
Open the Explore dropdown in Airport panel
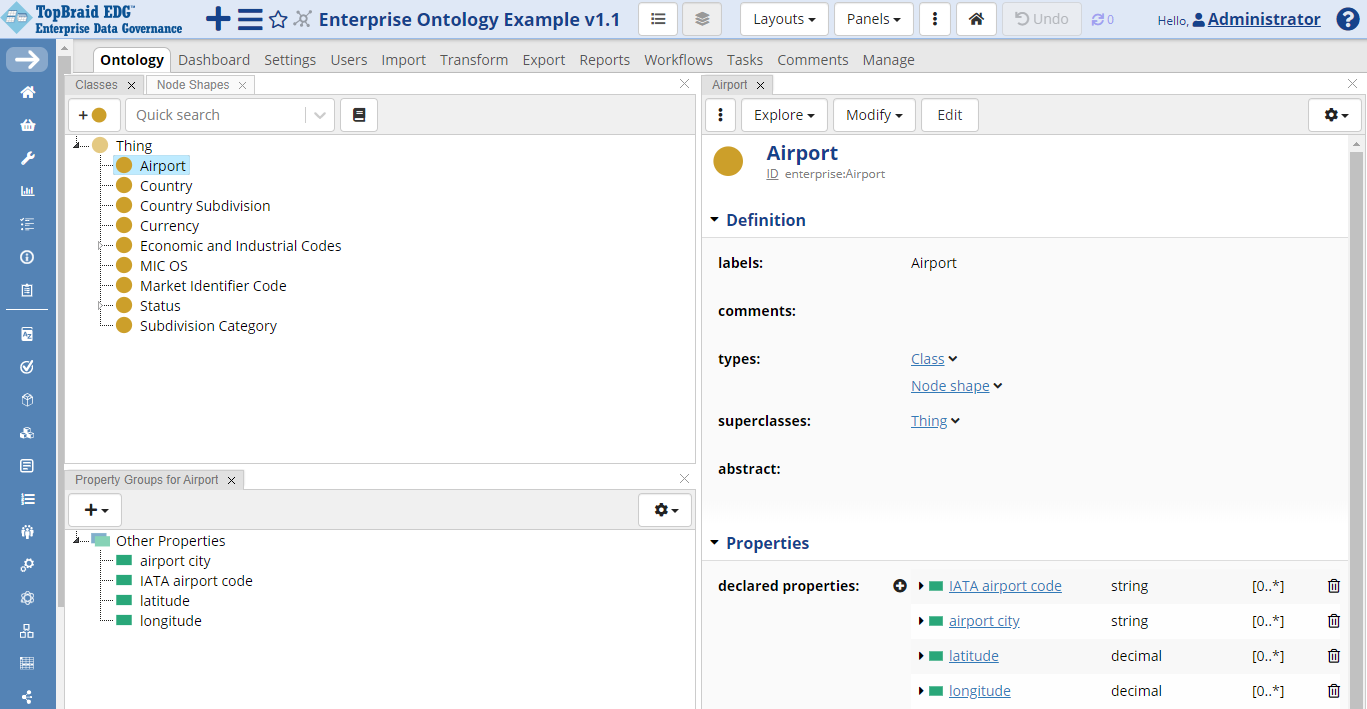click(783, 114)
